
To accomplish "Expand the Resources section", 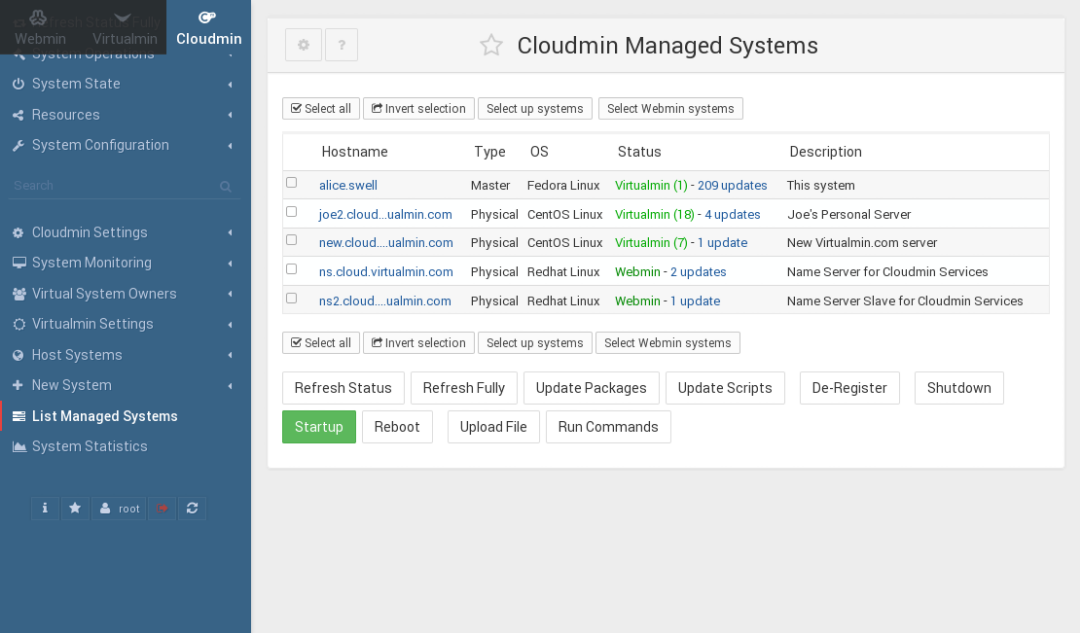I will click(124, 114).
